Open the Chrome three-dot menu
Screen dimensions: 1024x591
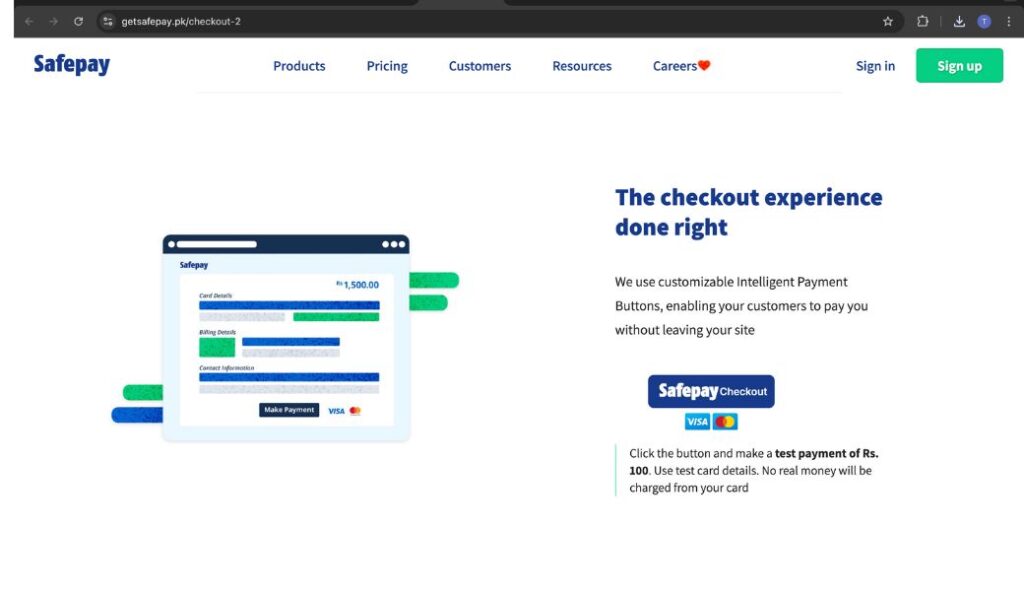(1008, 22)
